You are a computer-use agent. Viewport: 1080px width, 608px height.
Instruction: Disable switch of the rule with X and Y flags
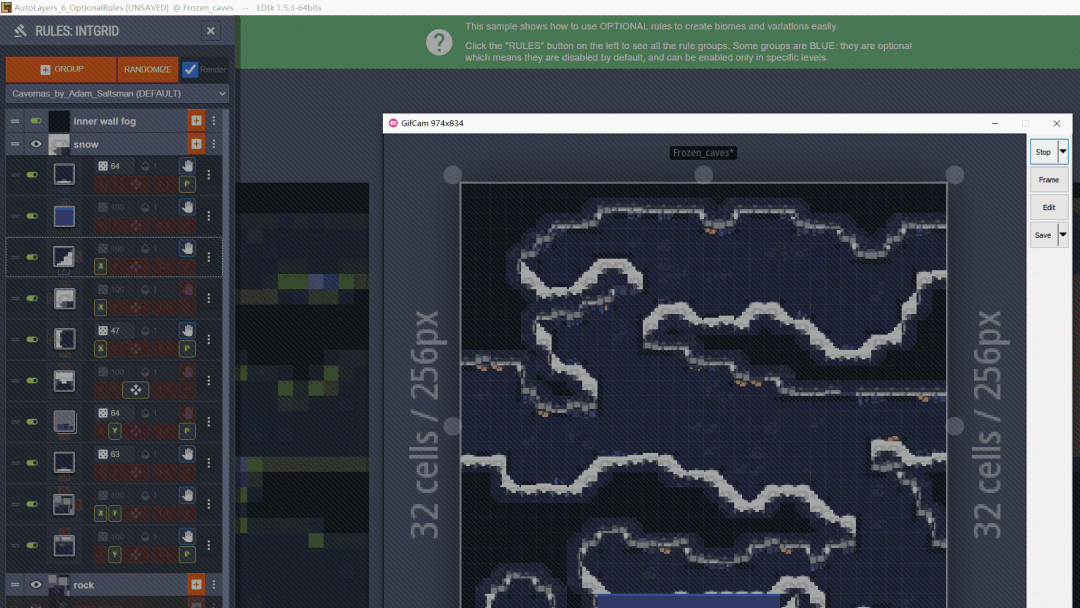pos(32,503)
